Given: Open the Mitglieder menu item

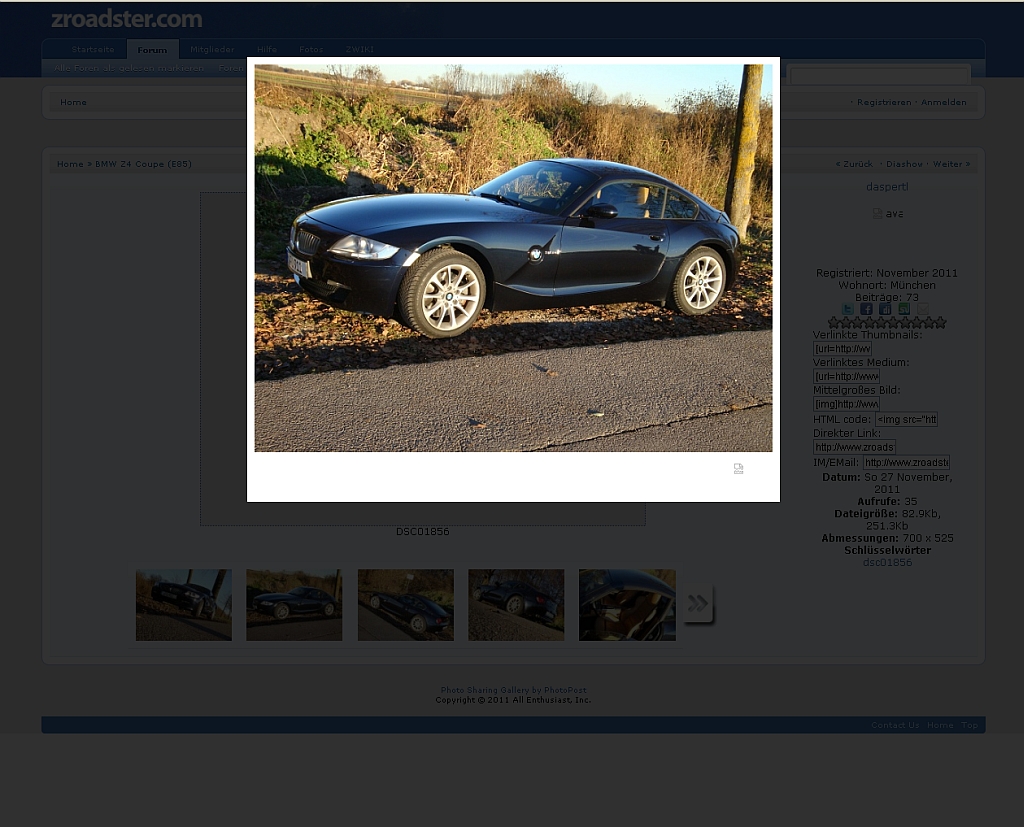Looking at the screenshot, I should tap(212, 49).
